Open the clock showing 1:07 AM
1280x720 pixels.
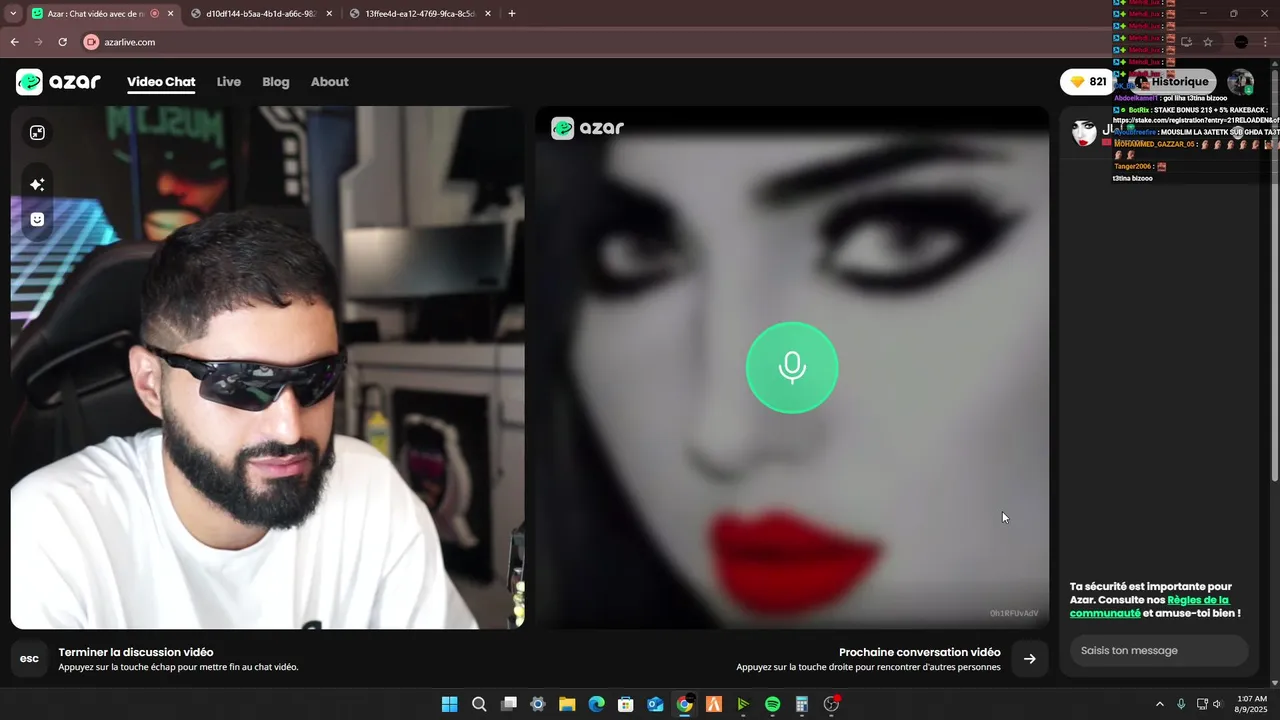pyautogui.click(x=1252, y=704)
